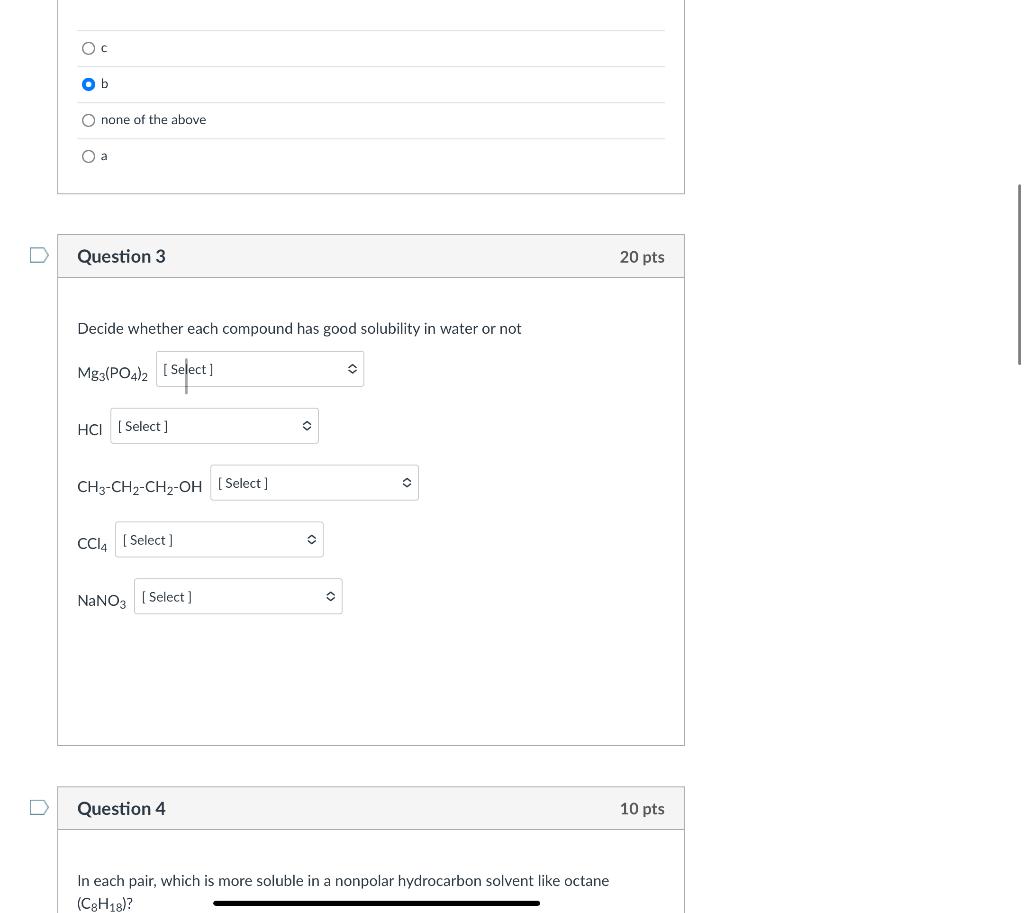
Task: Open the CCl4 solubility select box
Action: 219,539
